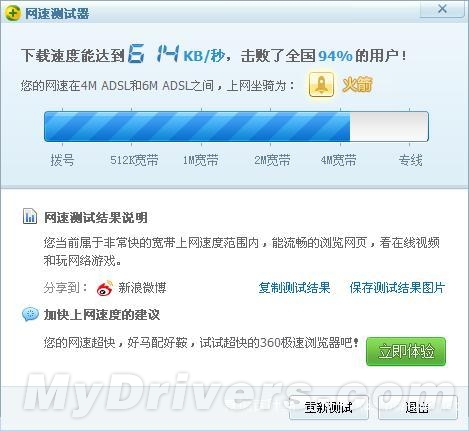Click the 512K宽带 scale label
469x431 pixels.
[x=134, y=160]
